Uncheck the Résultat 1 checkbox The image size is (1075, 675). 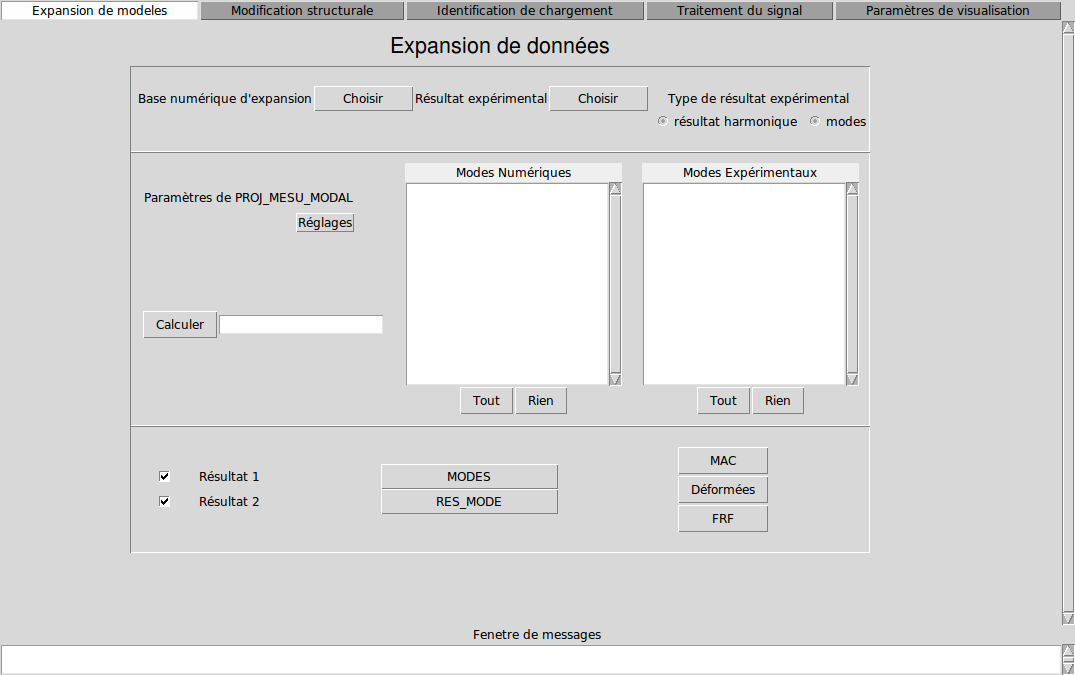pyautogui.click(x=165, y=477)
